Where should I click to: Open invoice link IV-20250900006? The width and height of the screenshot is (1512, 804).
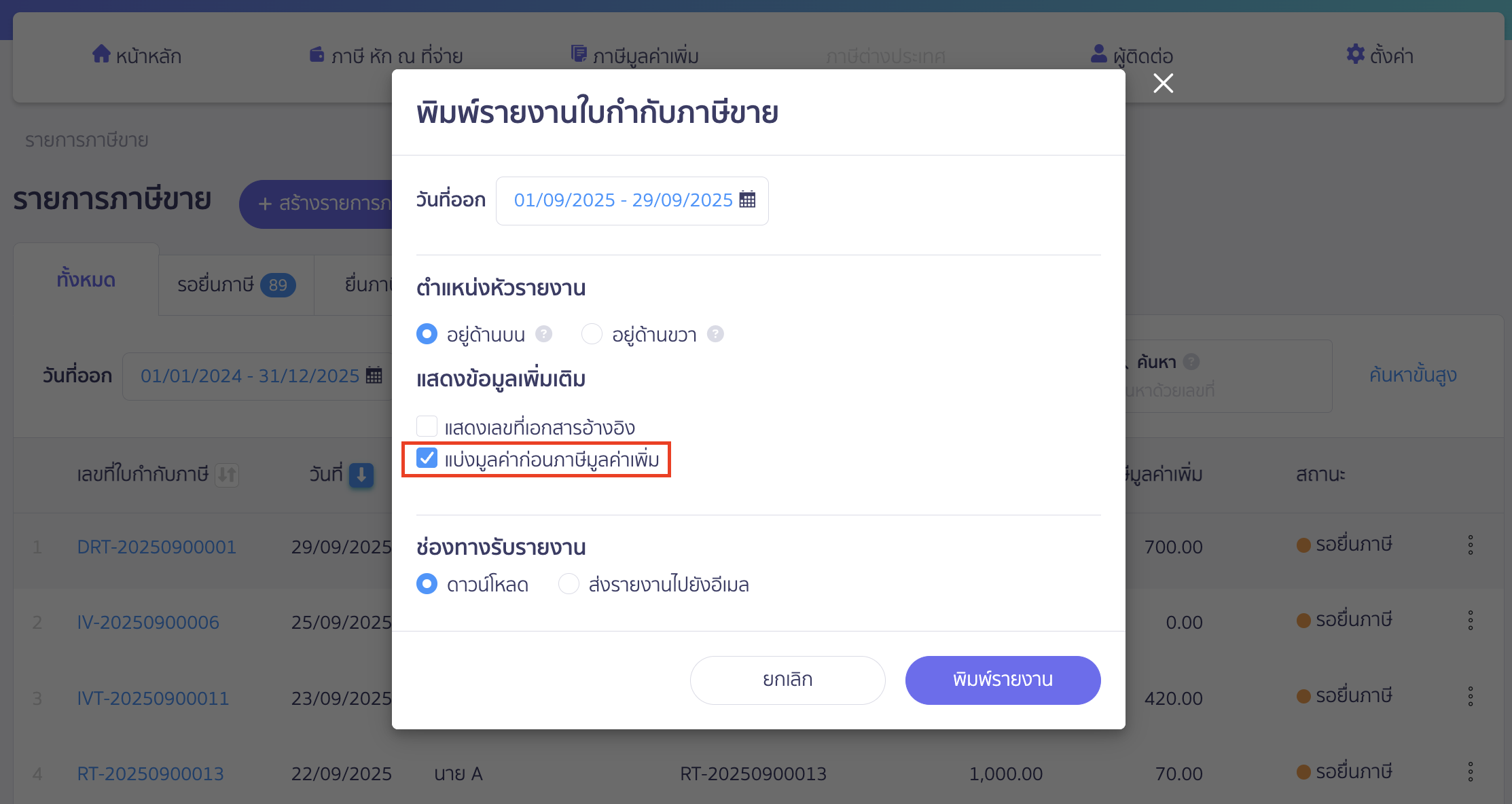148,621
